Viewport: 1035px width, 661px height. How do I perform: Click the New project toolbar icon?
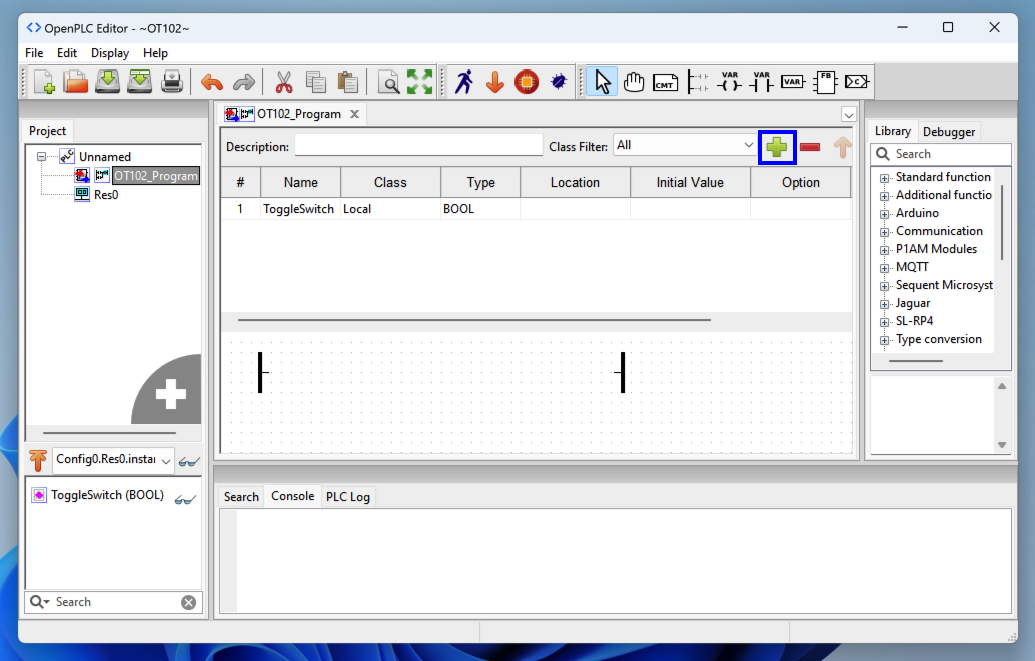point(44,82)
